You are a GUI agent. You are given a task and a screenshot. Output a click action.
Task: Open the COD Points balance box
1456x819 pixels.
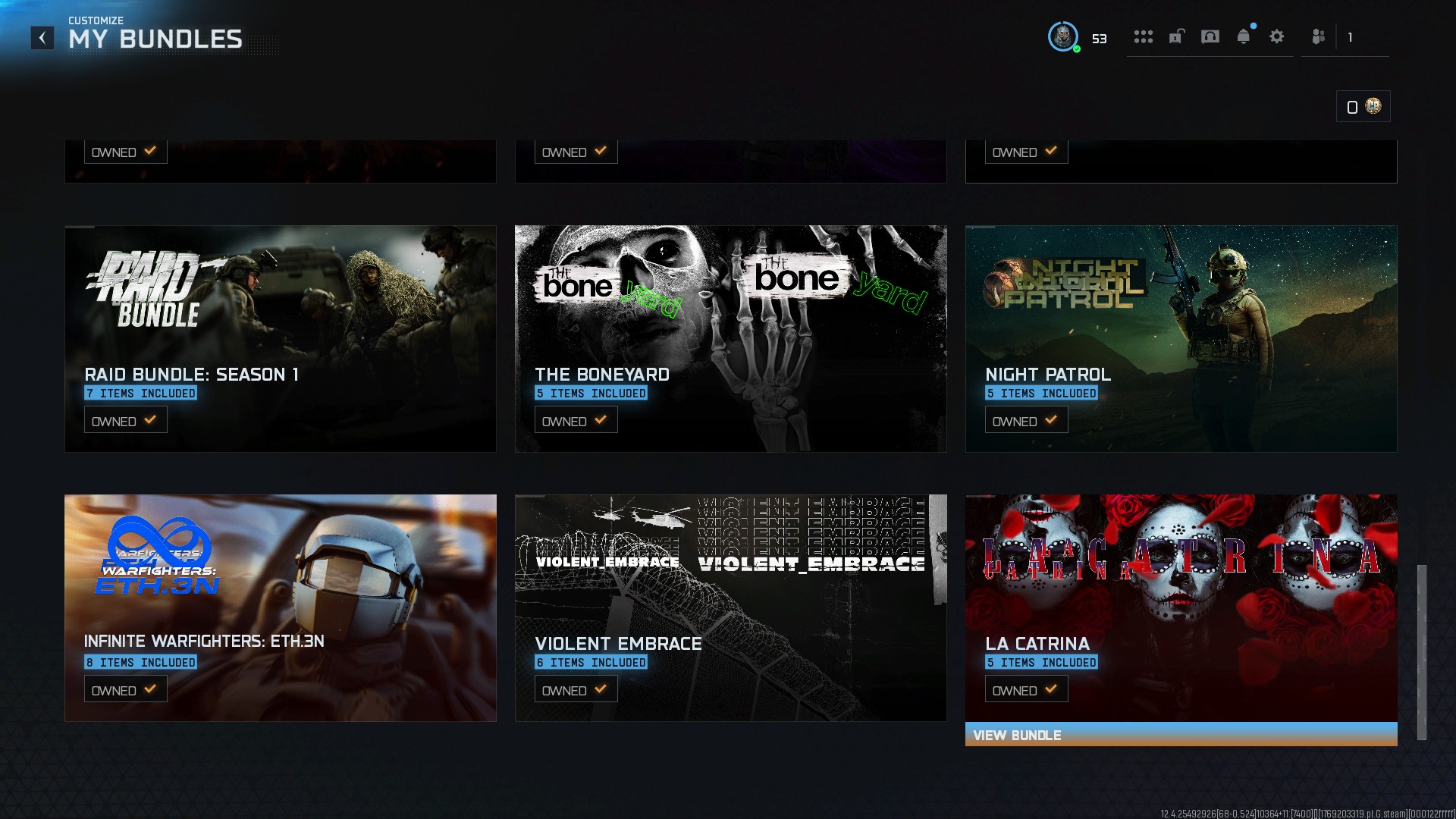tap(1363, 106)
